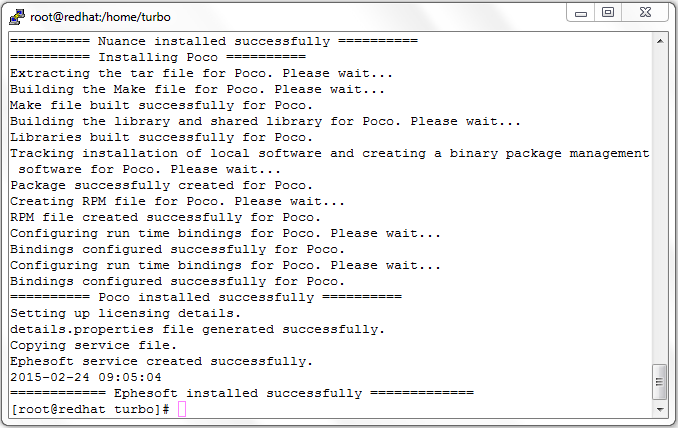Click the scrollbar up arrow
The height and width of the screenshot is (428, 678).
pyautogui.click(x=660, y=42)
